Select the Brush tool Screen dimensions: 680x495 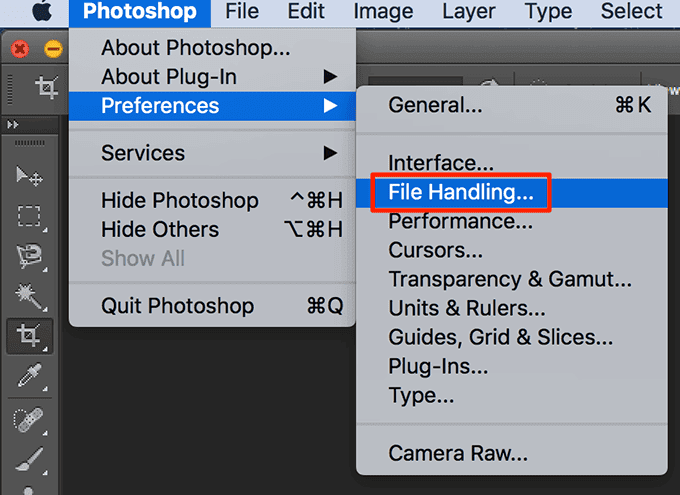(29, 458)
